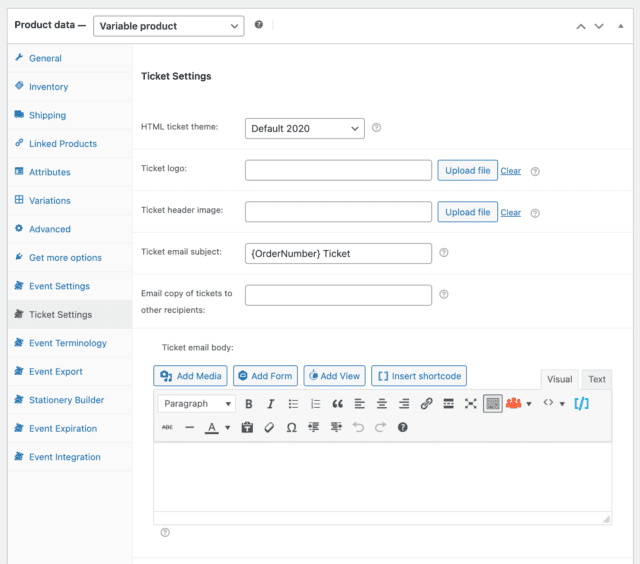Open the text color picker arrow

[x=227, y=427]
